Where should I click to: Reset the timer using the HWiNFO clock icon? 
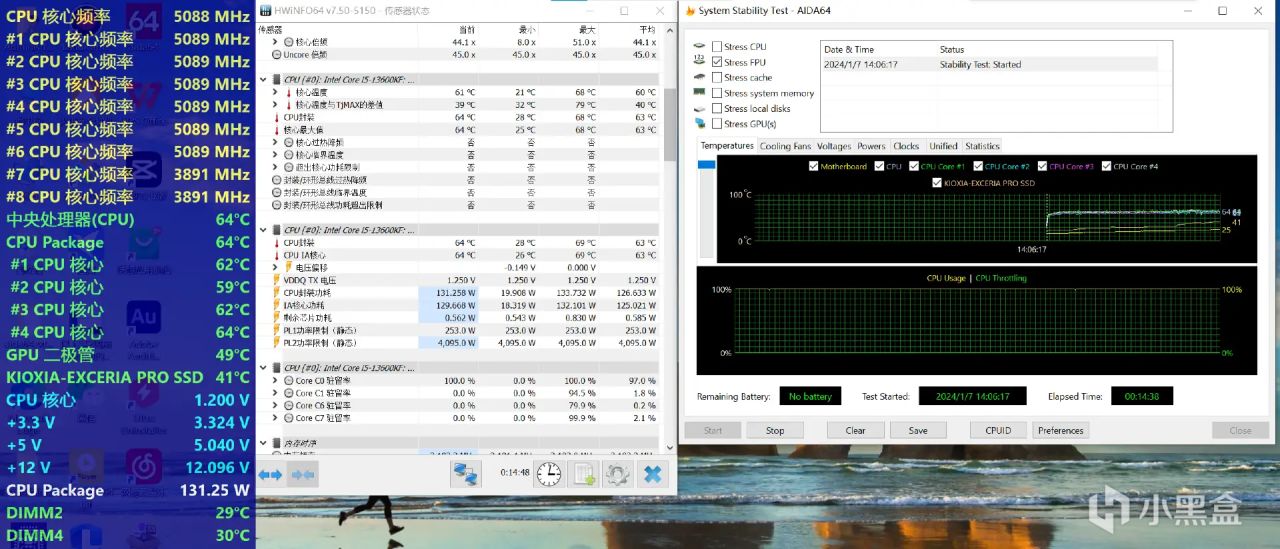tap(549, 474)
